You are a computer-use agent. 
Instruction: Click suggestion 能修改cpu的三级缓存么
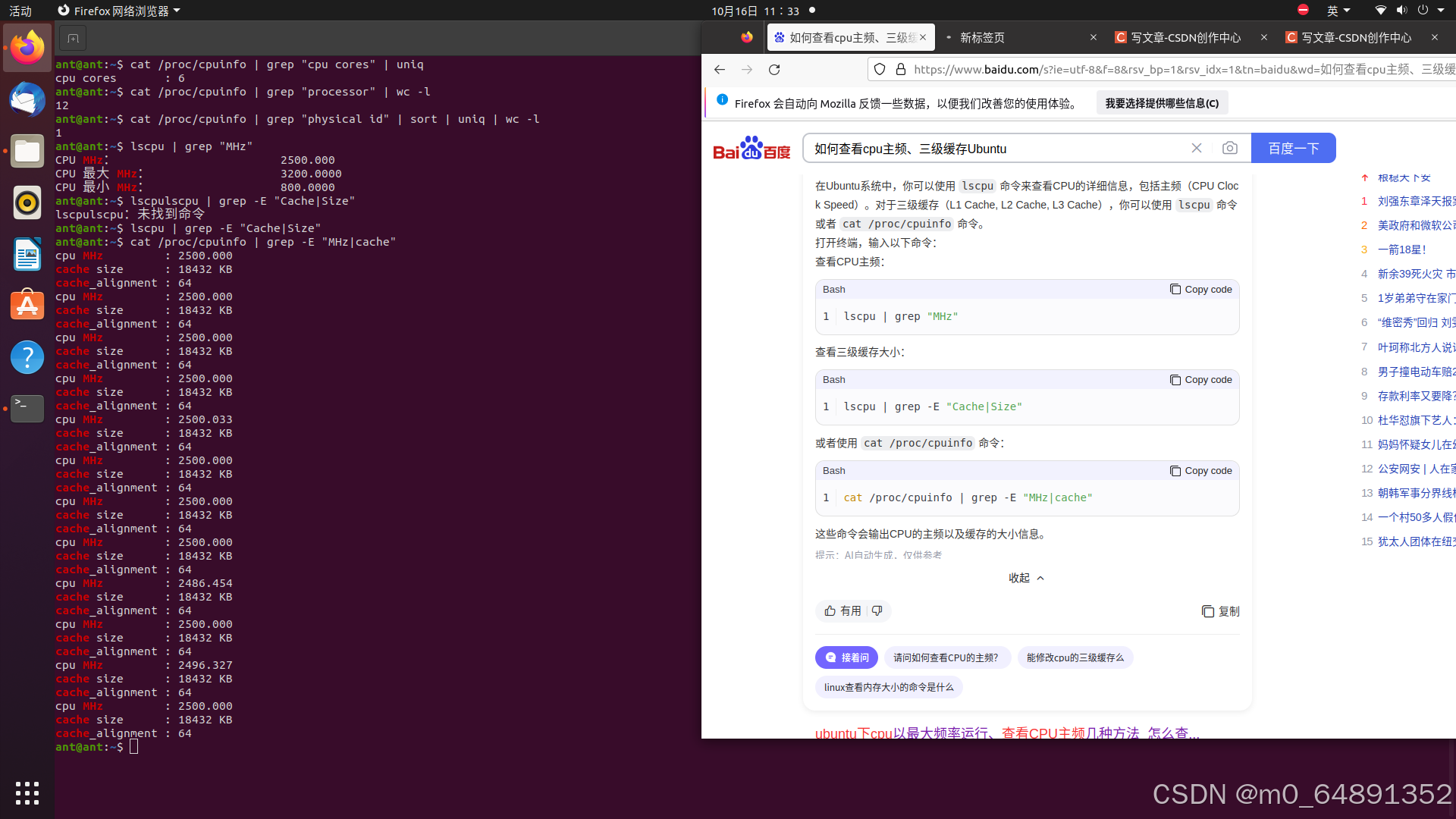(1075, 658)
